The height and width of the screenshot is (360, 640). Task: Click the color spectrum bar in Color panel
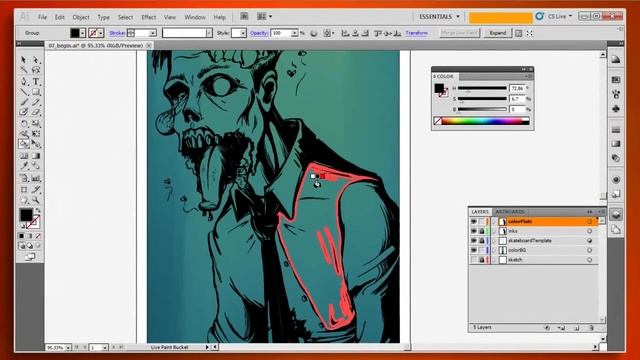(482, 121)
